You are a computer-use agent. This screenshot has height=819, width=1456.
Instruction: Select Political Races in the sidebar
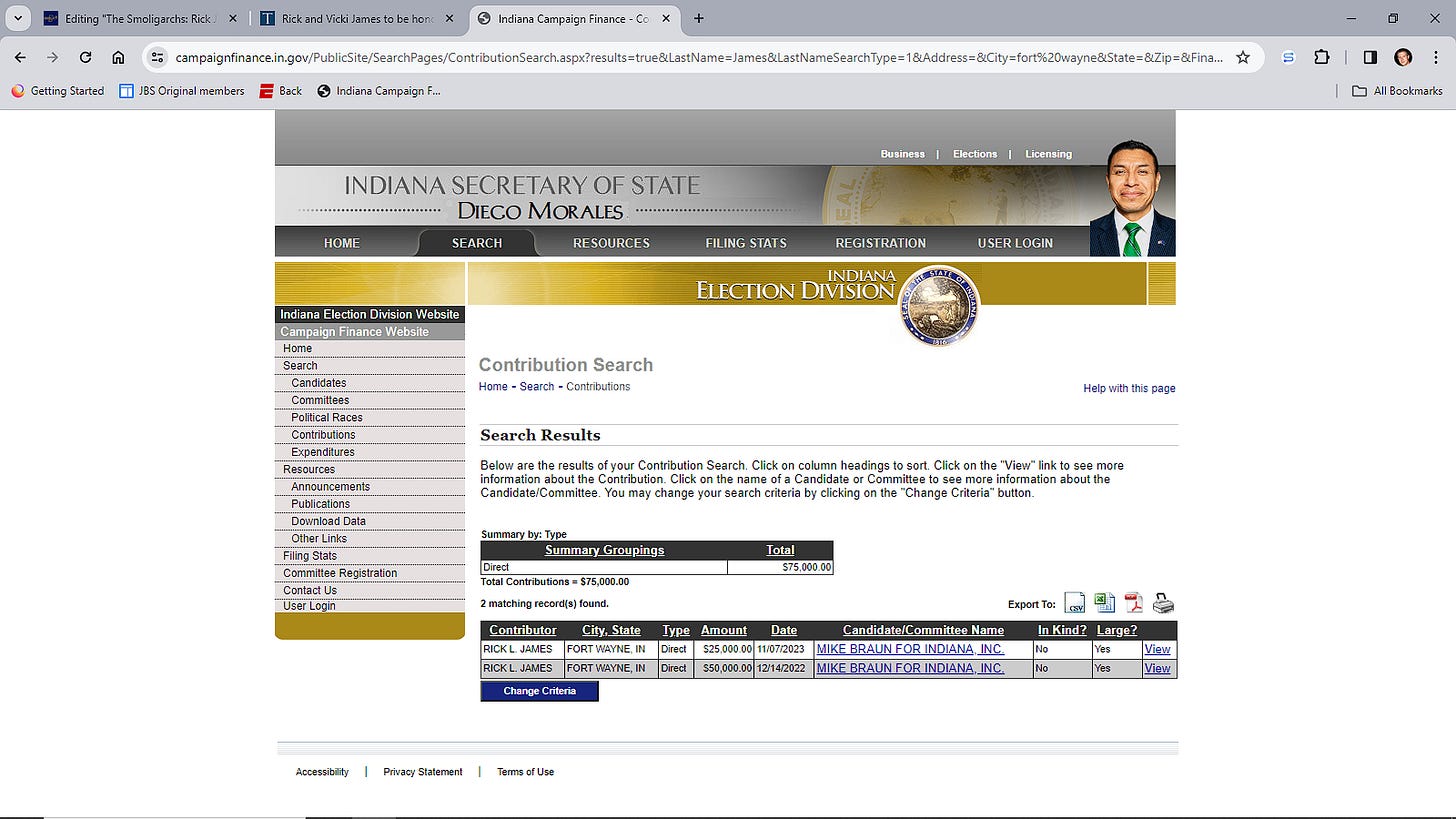pos(327,417)
